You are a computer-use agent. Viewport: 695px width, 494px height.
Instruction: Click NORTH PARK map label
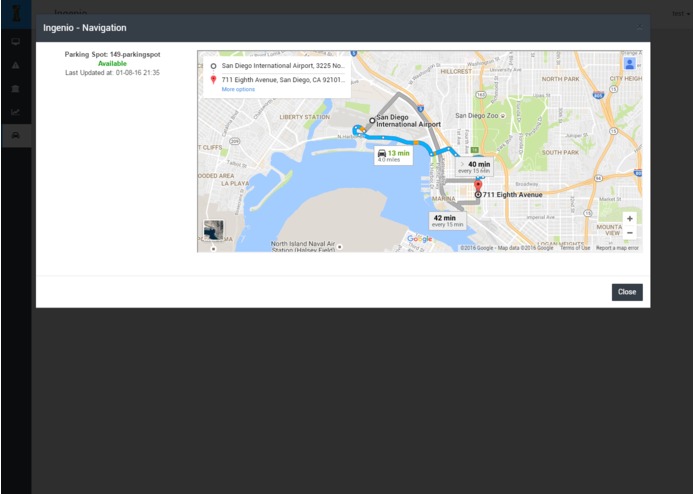point(560,79)
